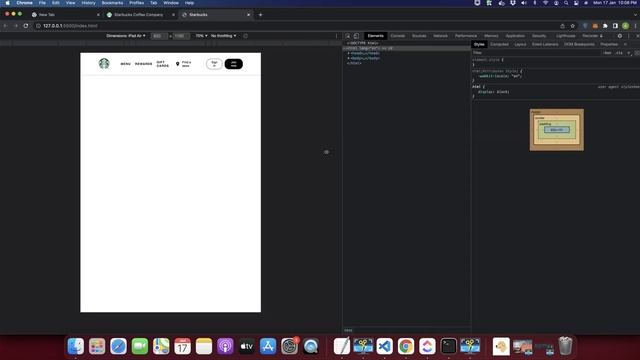Select the html element row in DOM tree
The width and height of the screenshot is (640, 360).
click(x=406, y=48)
